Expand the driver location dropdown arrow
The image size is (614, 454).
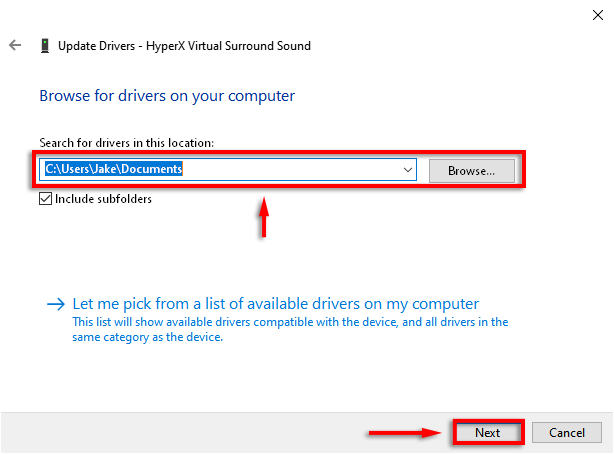coord(408,170)
